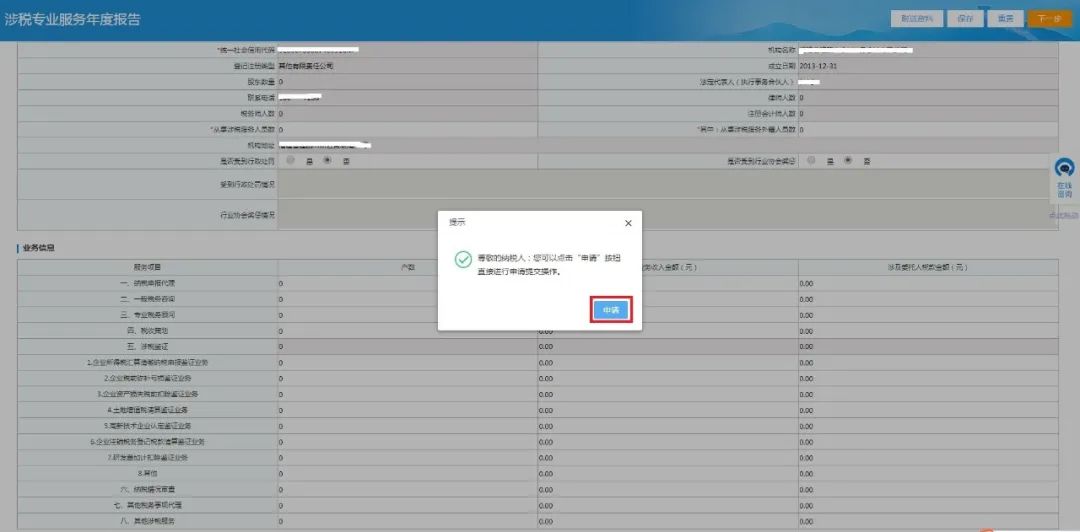The height and width of the screenshot is (532, 1080).
Task: Click the 行业协会惩戒情况 text area
Action: [667, 215]
